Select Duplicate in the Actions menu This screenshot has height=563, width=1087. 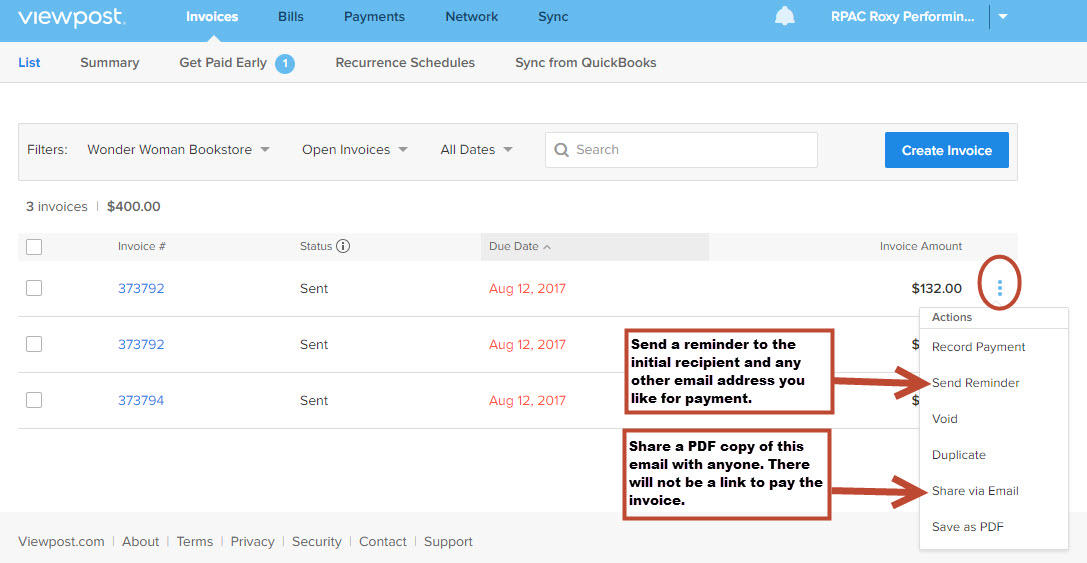[959, 455]
